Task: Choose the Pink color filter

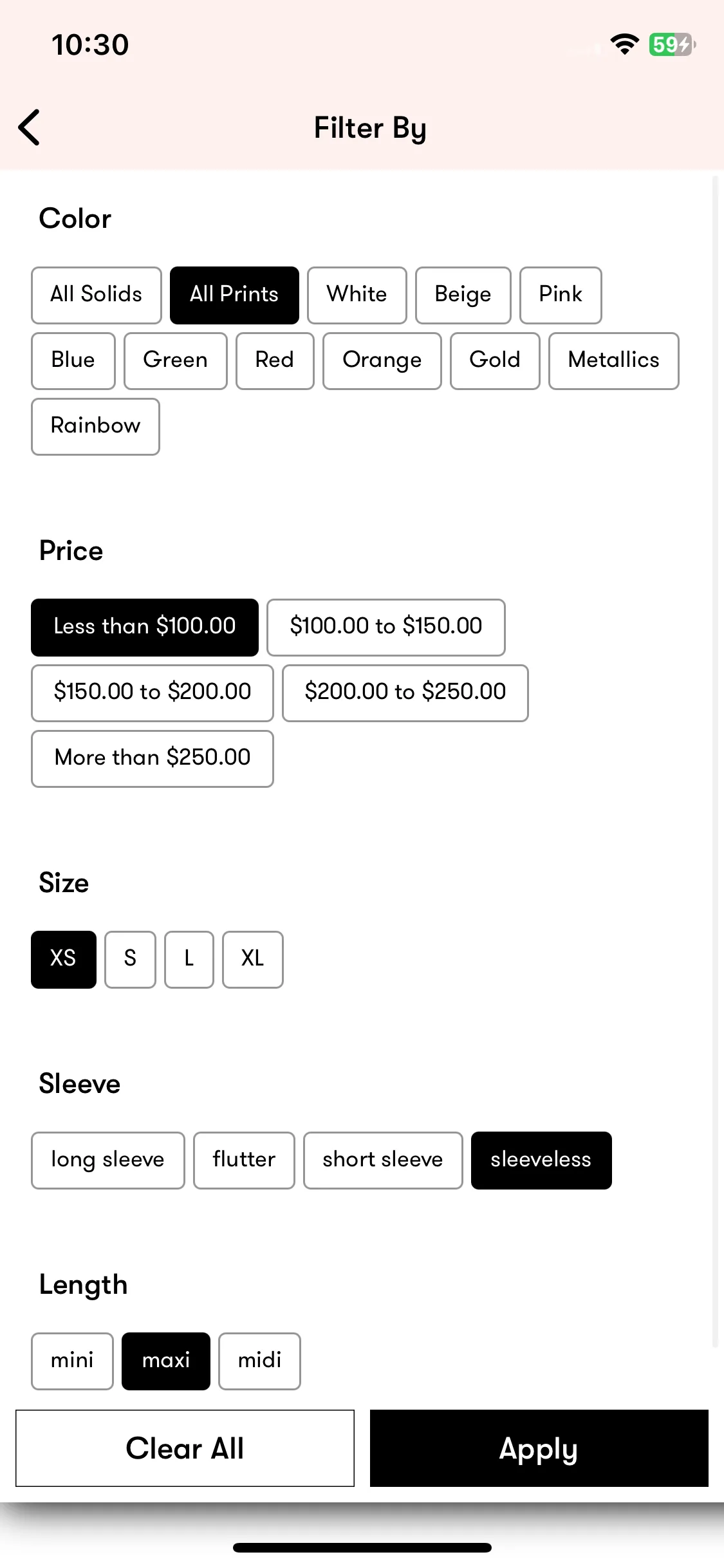Action: [561, 295]
